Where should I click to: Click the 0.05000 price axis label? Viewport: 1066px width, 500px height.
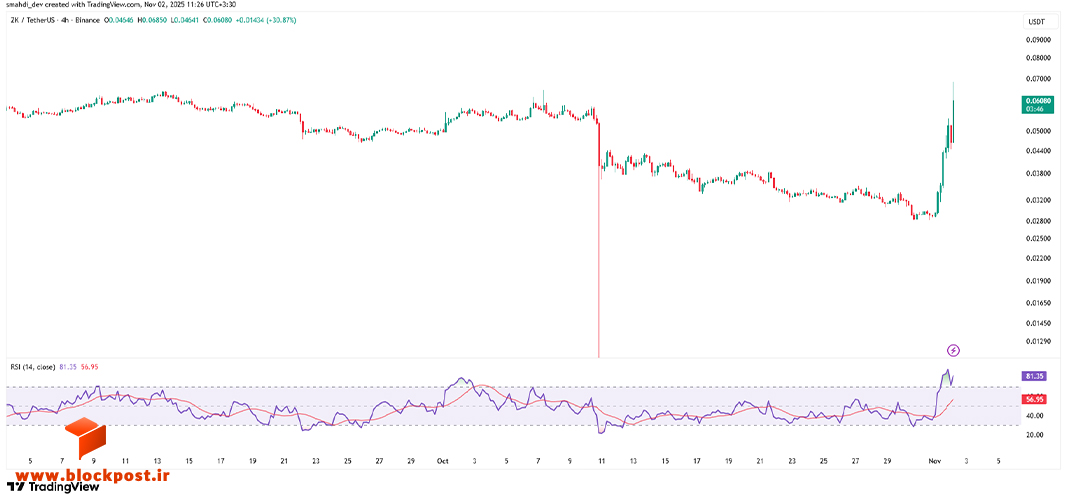click(1037, 132)
